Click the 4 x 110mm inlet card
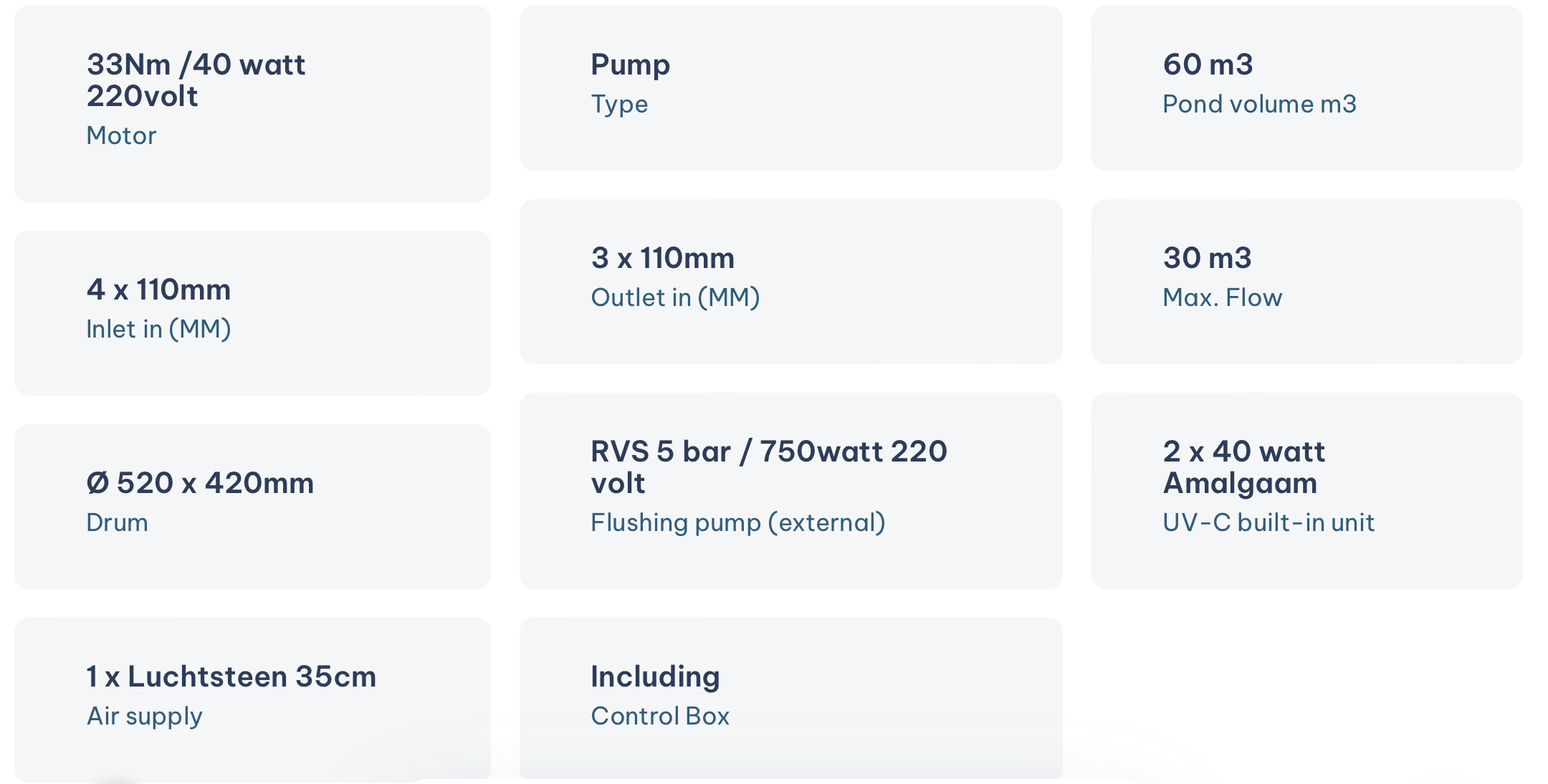 tap(252, 313)
